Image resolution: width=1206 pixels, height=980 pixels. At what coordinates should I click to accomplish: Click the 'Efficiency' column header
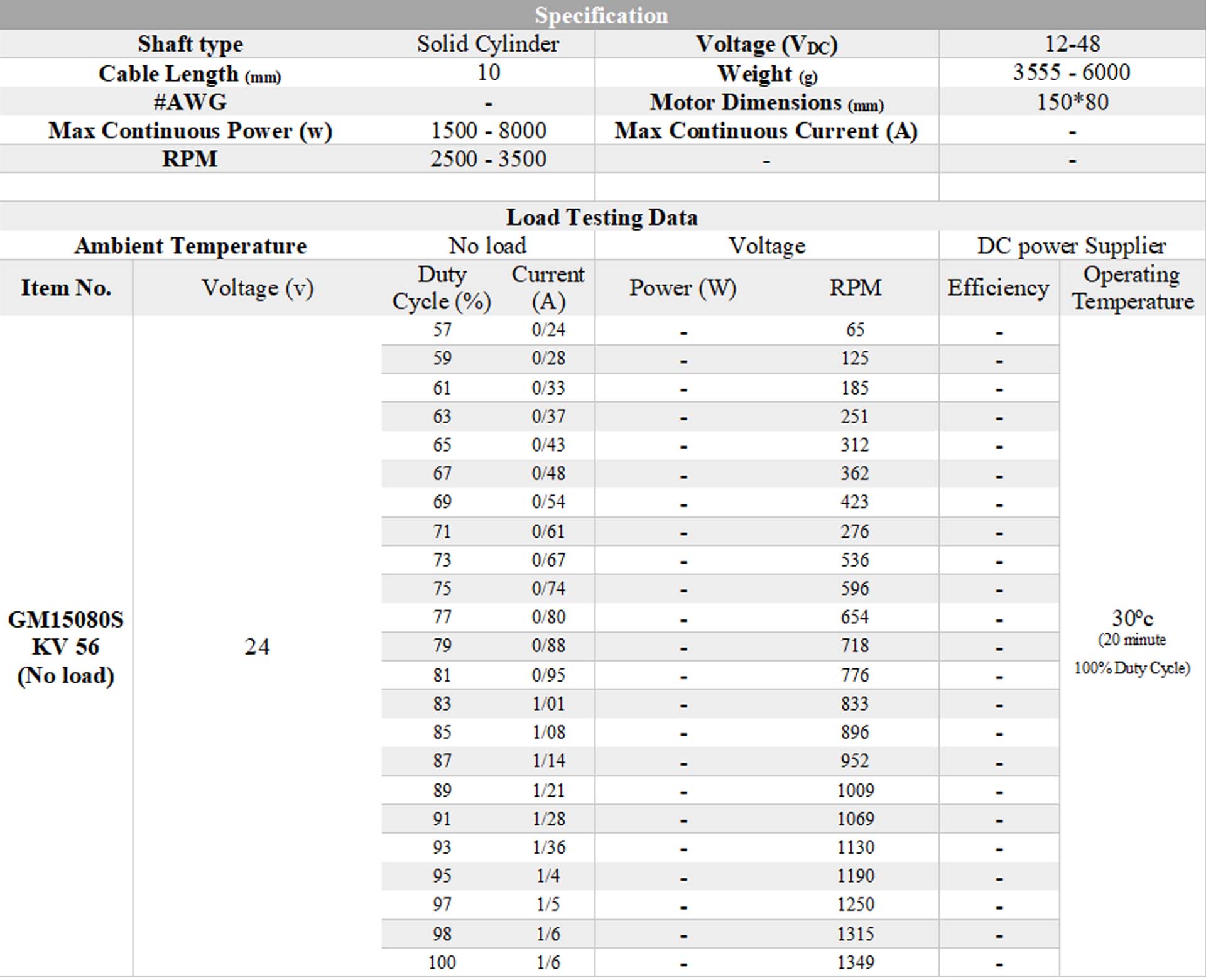(x=998, y=288)
